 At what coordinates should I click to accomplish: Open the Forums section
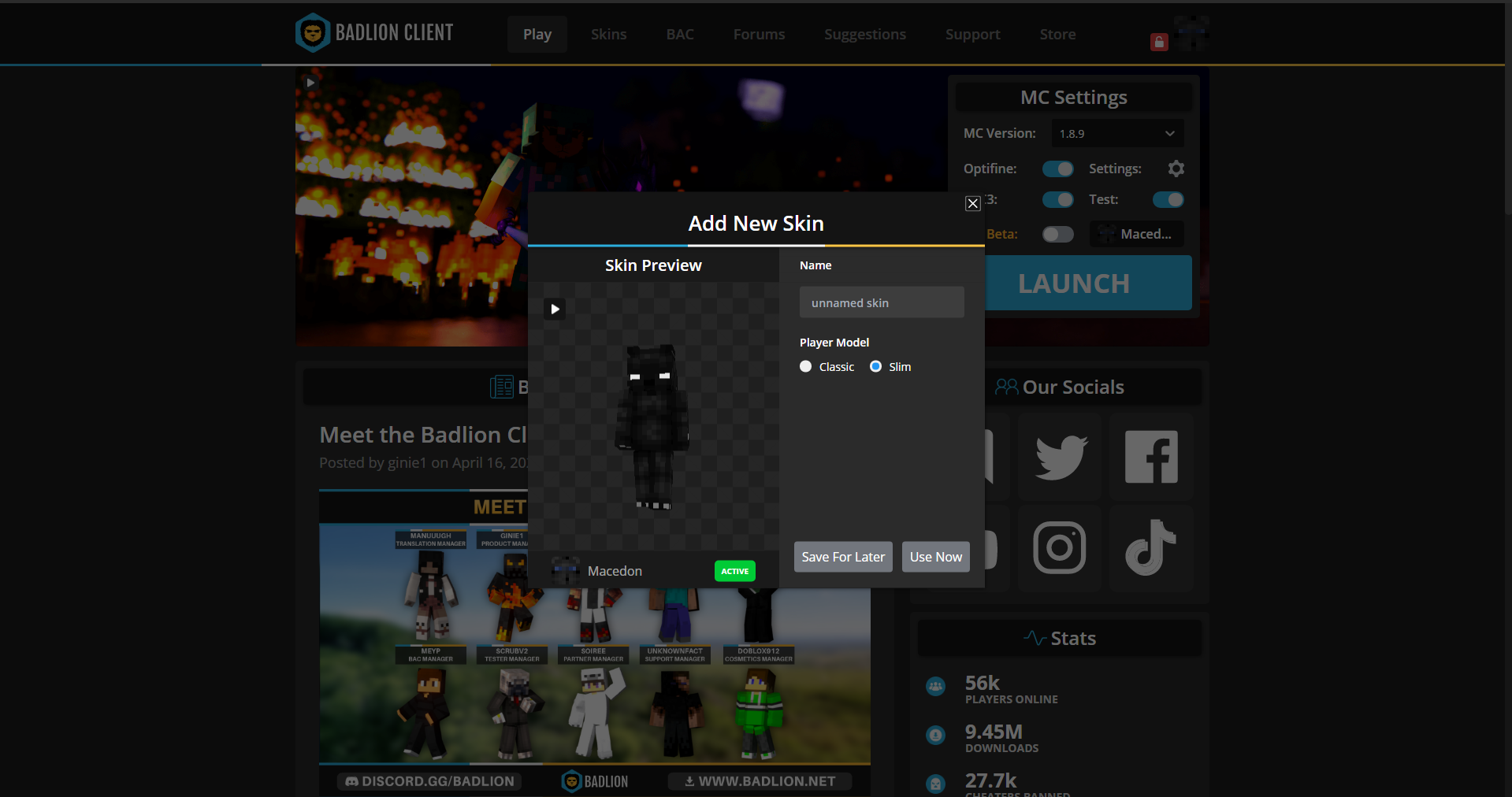(758, 34)
